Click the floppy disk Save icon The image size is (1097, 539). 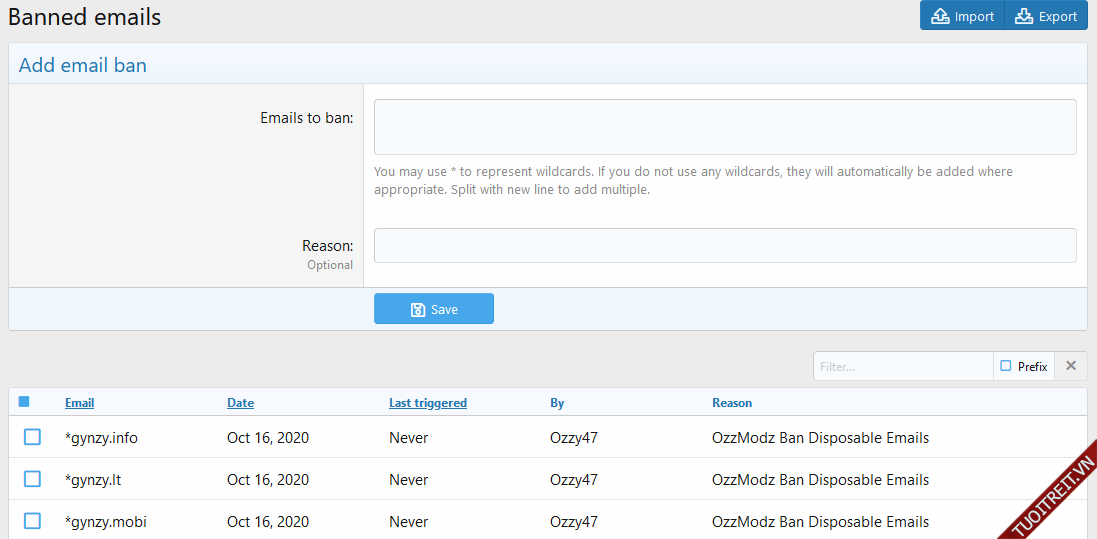(x=418, y=310)
